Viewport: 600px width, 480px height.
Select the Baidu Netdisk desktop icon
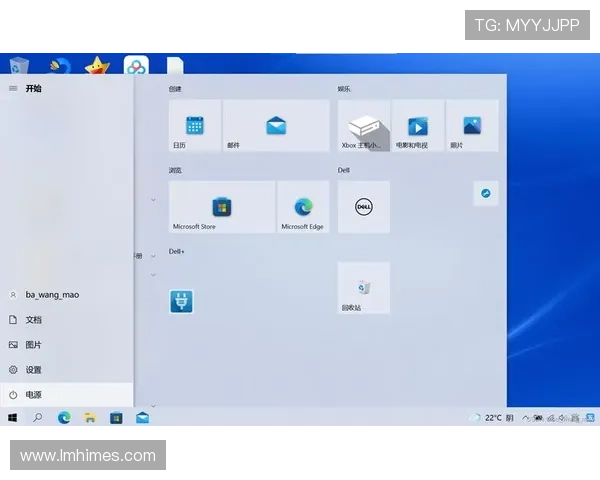click(x=136, y=65)
